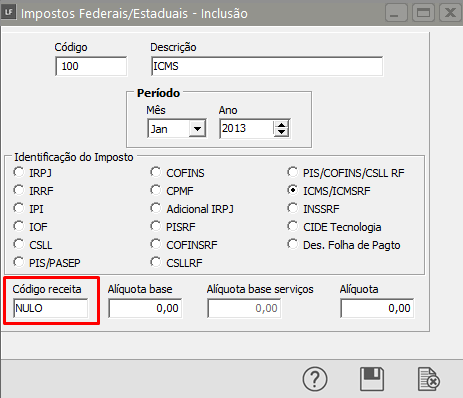Cancel with the document X icon
This screenshot has width=463, height=398.
click(429, 379)
